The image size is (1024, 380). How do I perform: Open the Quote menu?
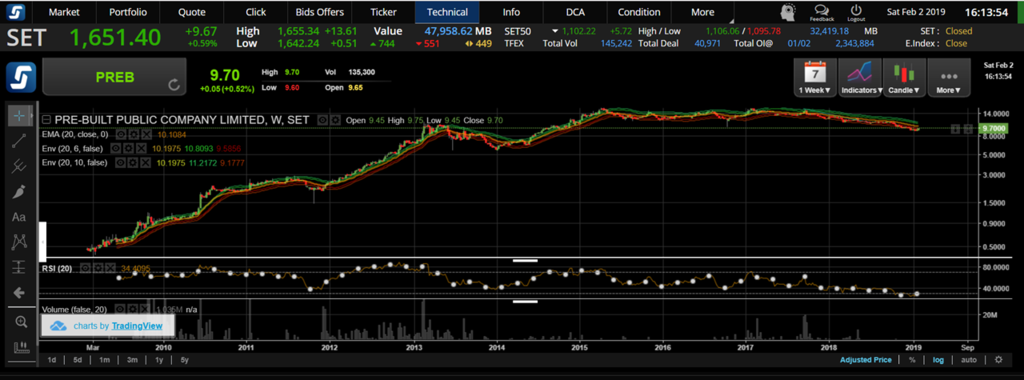click(x=191, y=12)
